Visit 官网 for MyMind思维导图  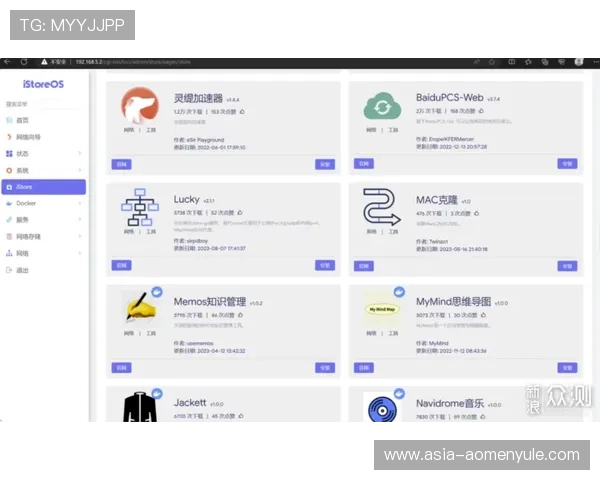coord(364,368)
